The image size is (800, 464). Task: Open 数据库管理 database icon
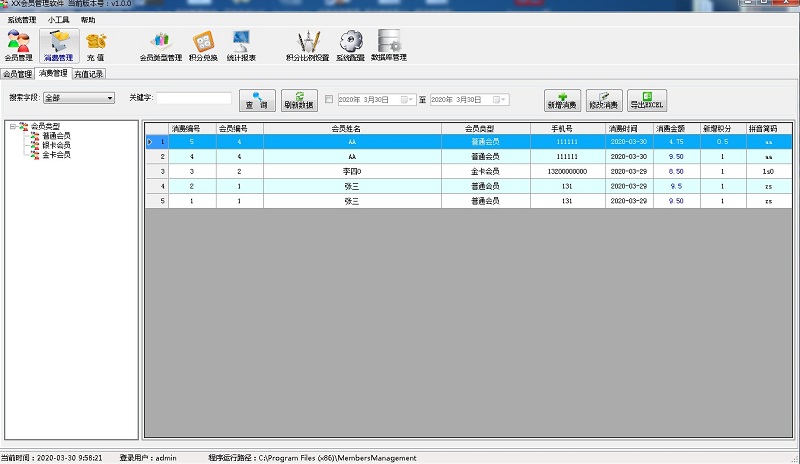coord(389,46)
